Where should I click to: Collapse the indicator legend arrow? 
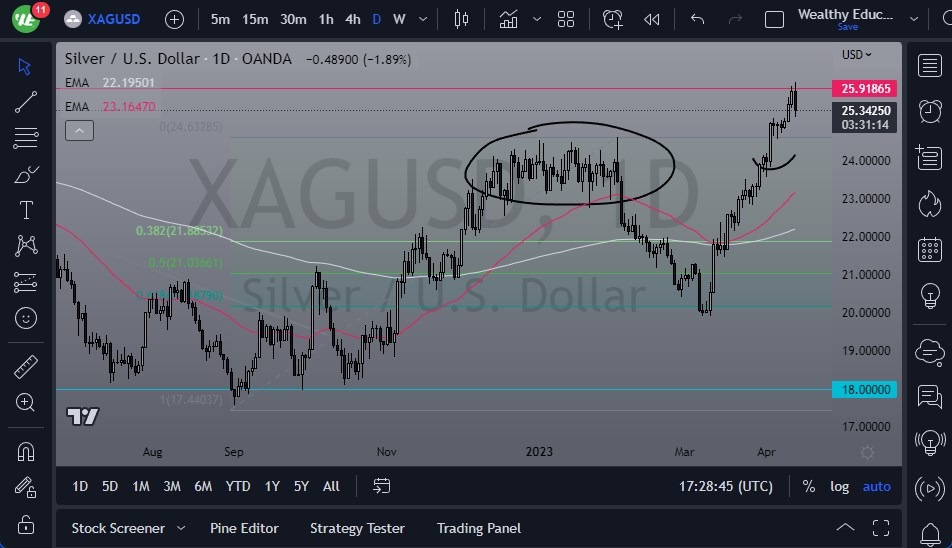(x=80, y=130)
